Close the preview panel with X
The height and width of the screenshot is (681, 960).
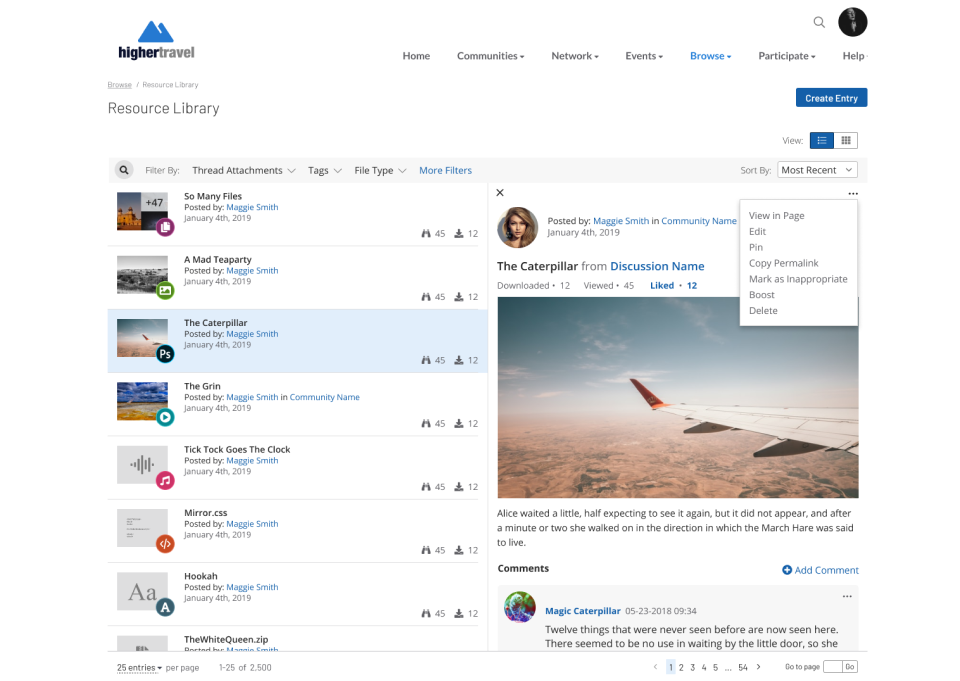pos(500,193)
